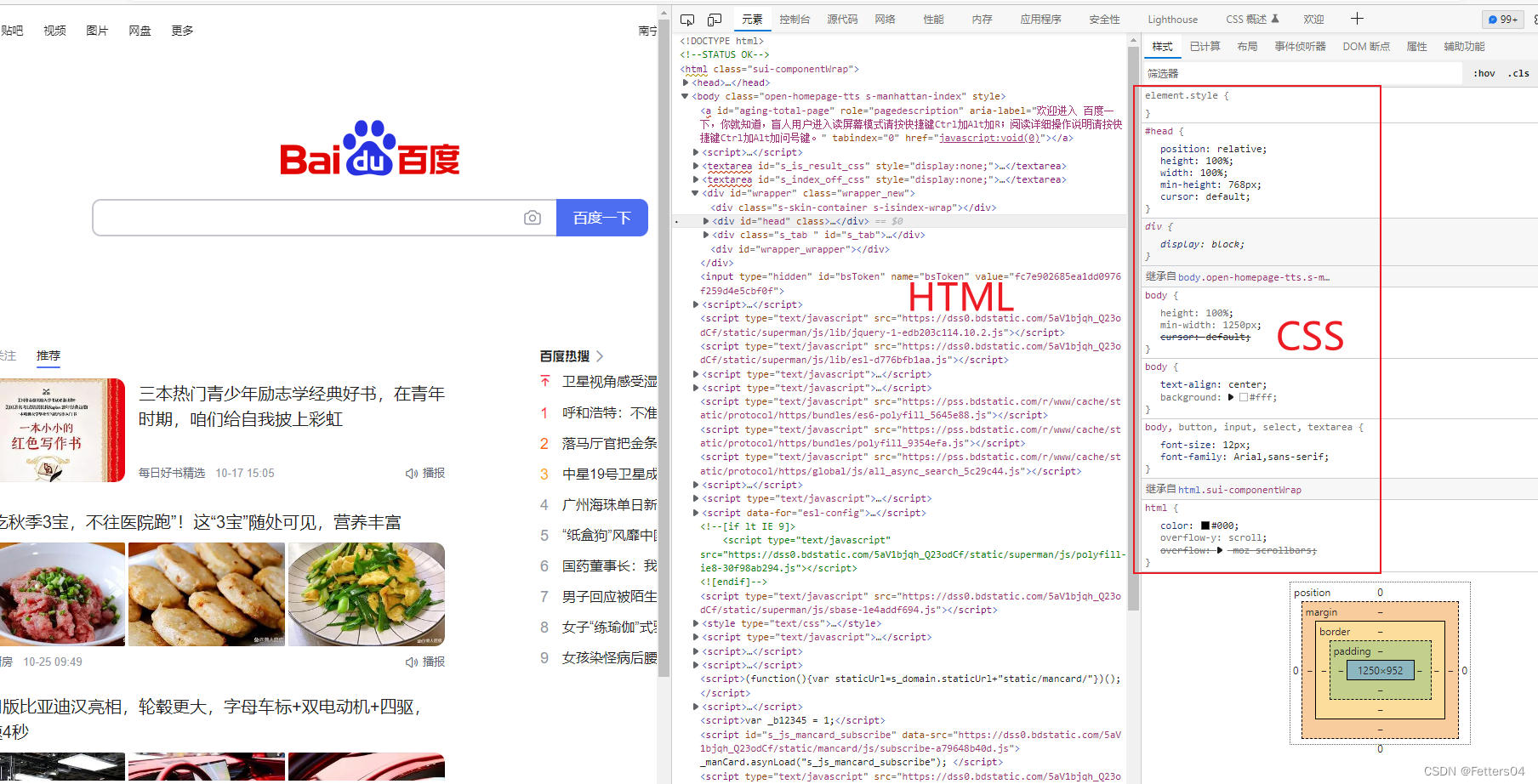1538x784 pixels.
Task: Click the javascript:void(0) href link in HTML
Action: click(x=988, y=138)
